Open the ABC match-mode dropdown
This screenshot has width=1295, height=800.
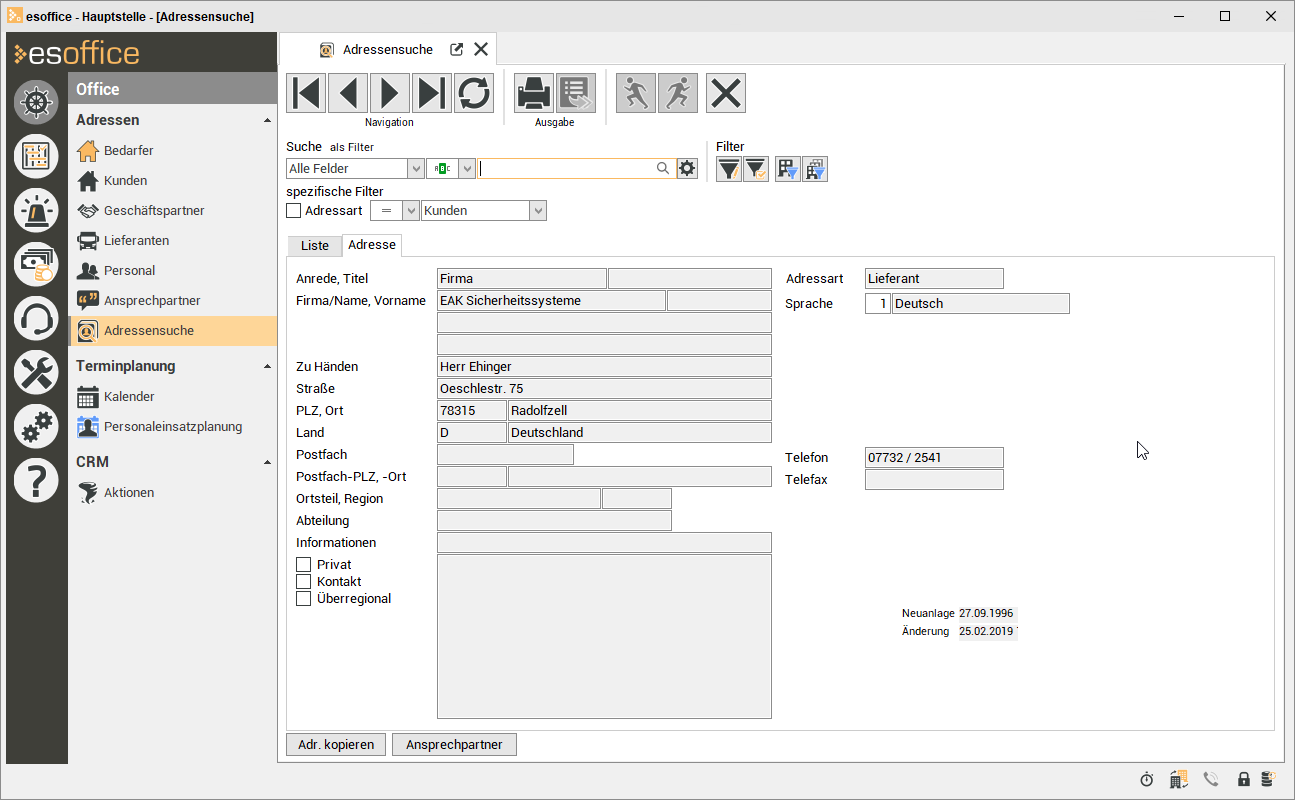point(466,169)
